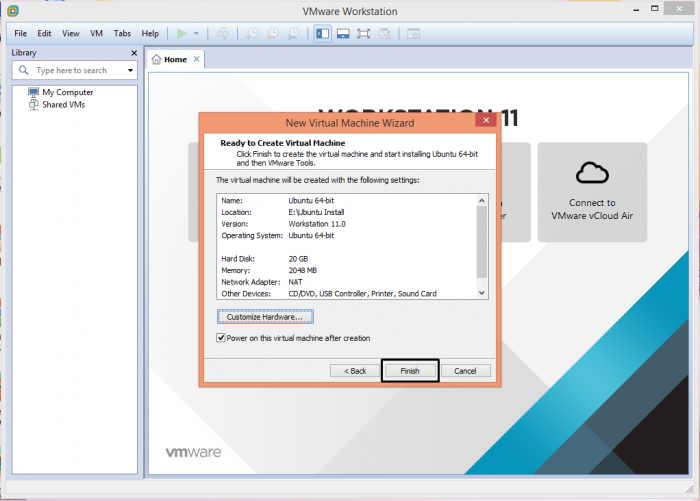This screenshot has width=700, height=501.
Task: Click the green Power On play icon
Action: pos(181,33)
